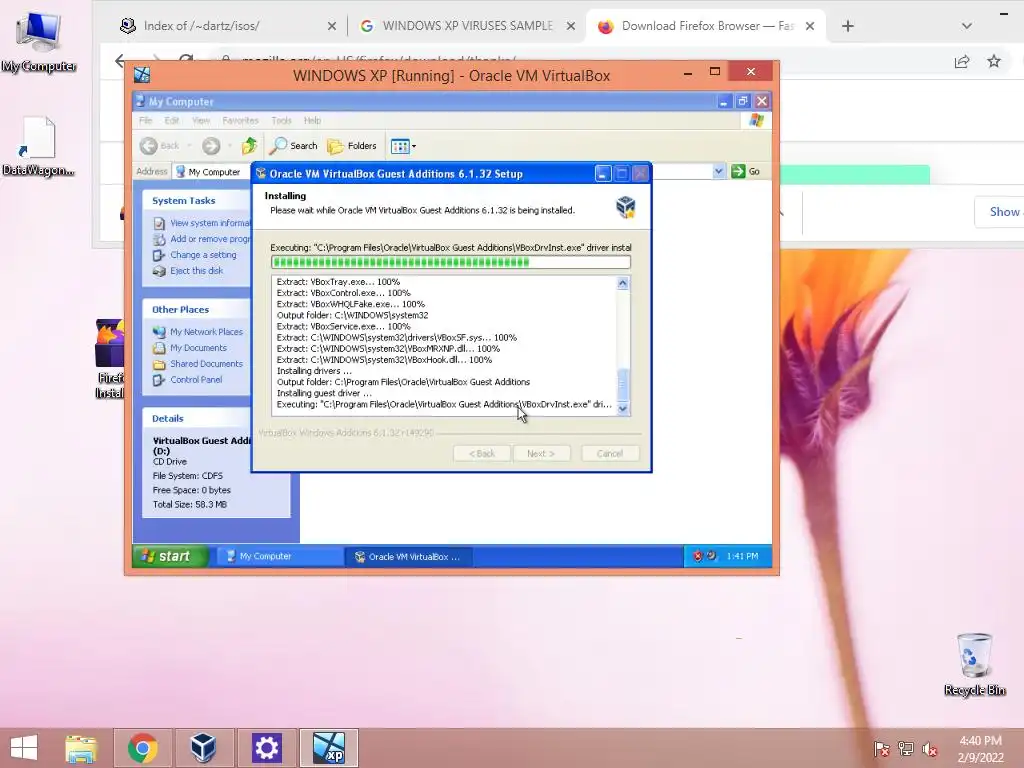Image resolution: width=1024 pixels, height=768 pixels.
Task: Open the Help menu in My Computer
Action: point(312,120)
